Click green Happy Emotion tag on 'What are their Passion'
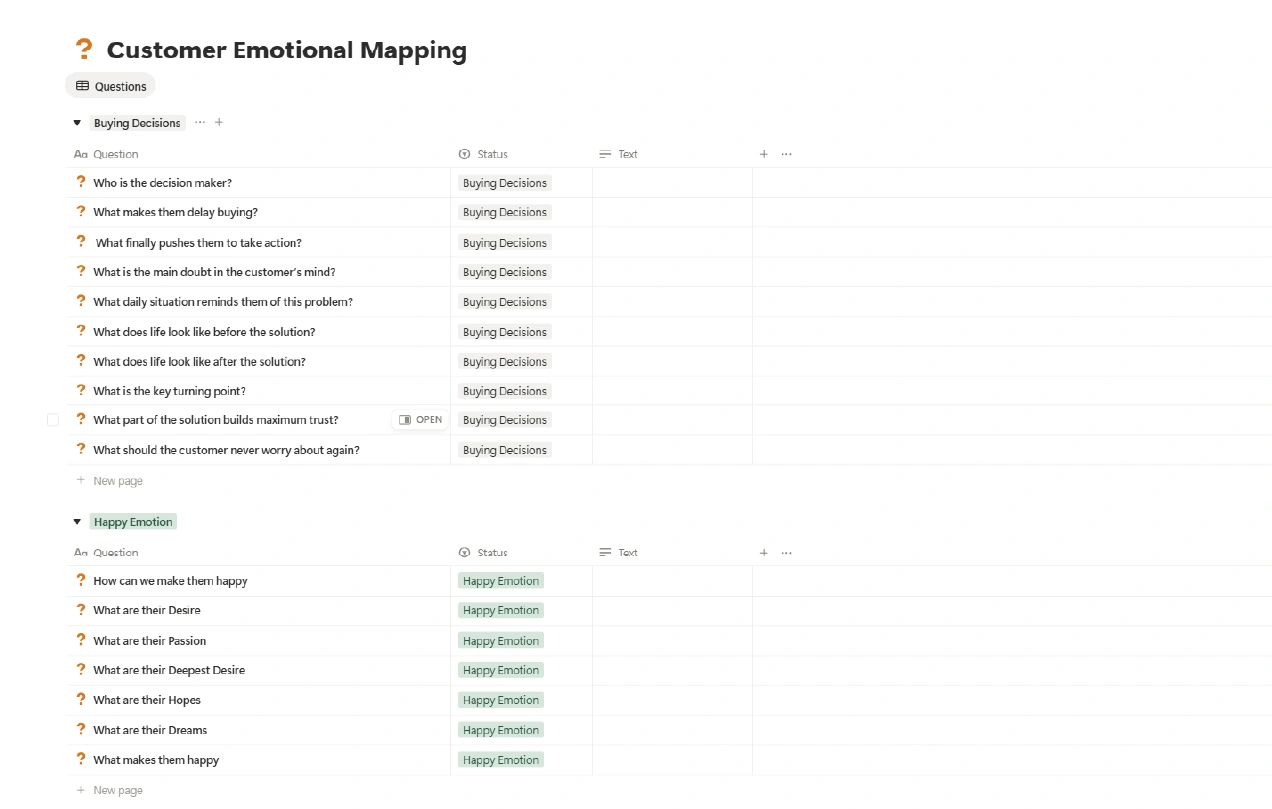The height and width of the screenshot is (809, 1272). (500, 640)
